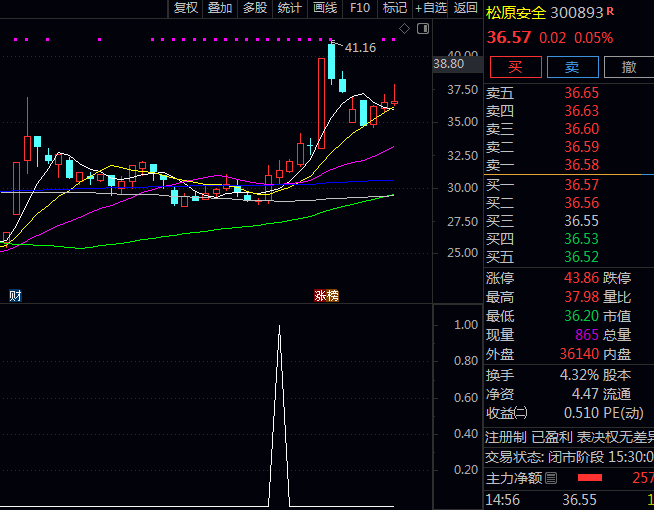Open F10 company information
The height and width of the screenshot is (510, 654).
[360, 8]
